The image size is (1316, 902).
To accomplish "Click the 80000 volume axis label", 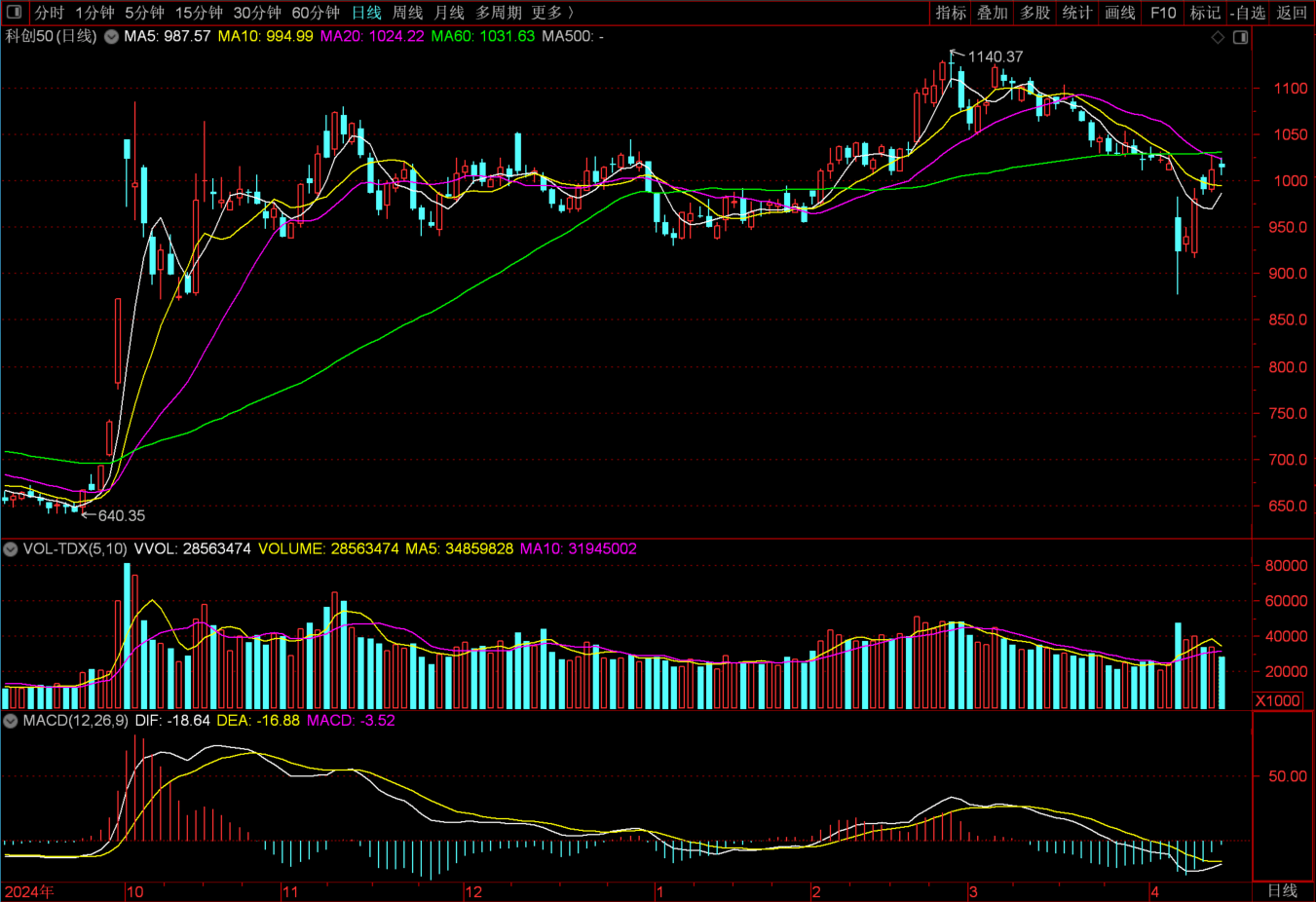I will pos(1286,566).
